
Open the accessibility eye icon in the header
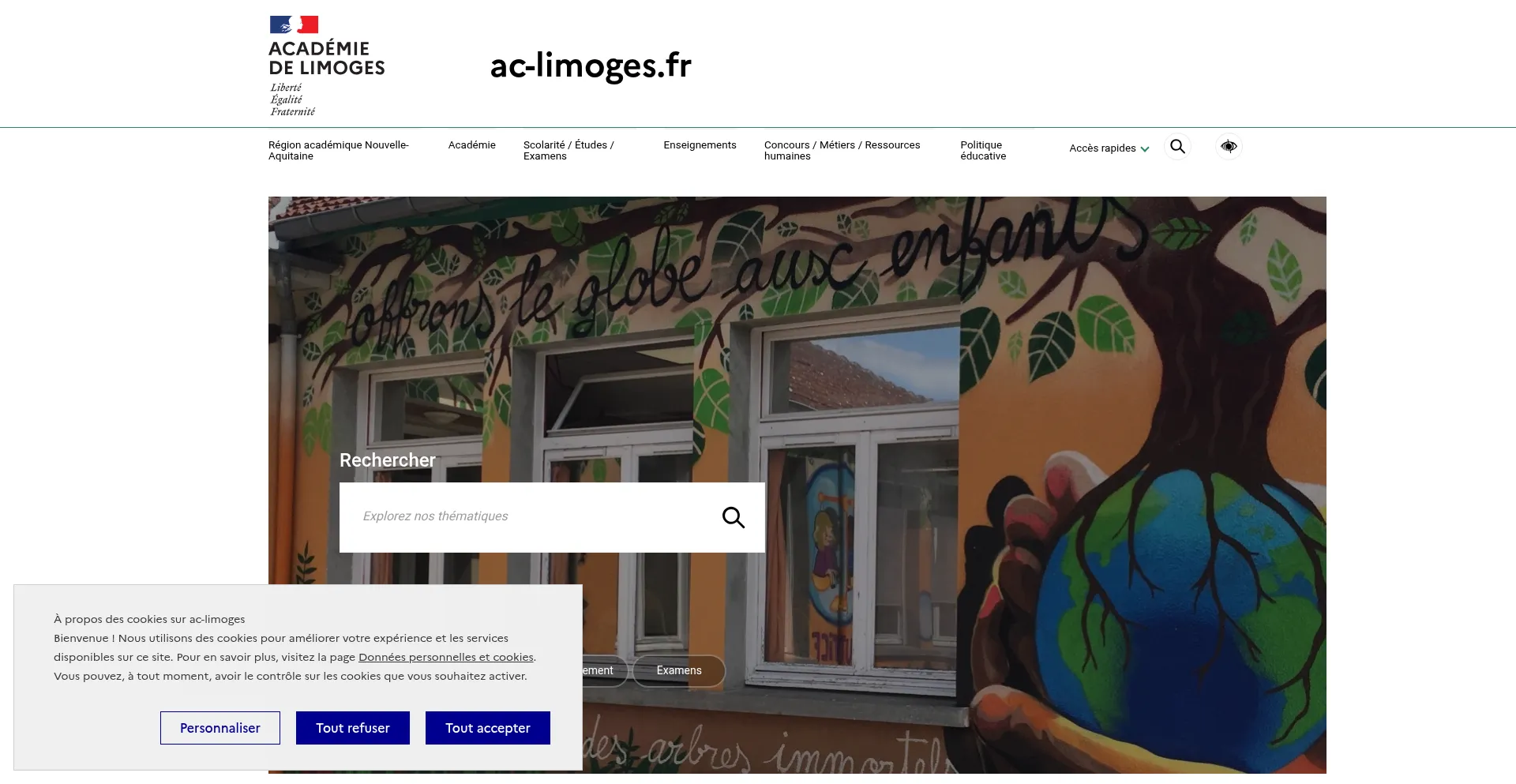1229,147
